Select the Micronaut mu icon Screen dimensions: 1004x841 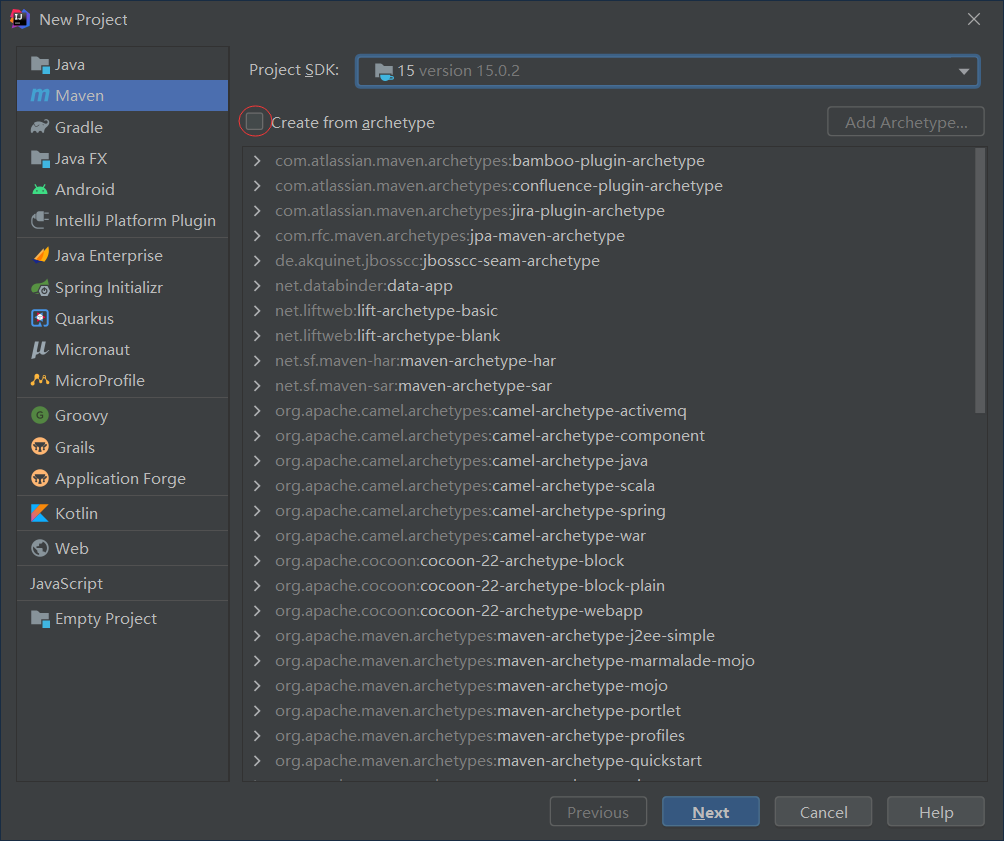[40, 349]
